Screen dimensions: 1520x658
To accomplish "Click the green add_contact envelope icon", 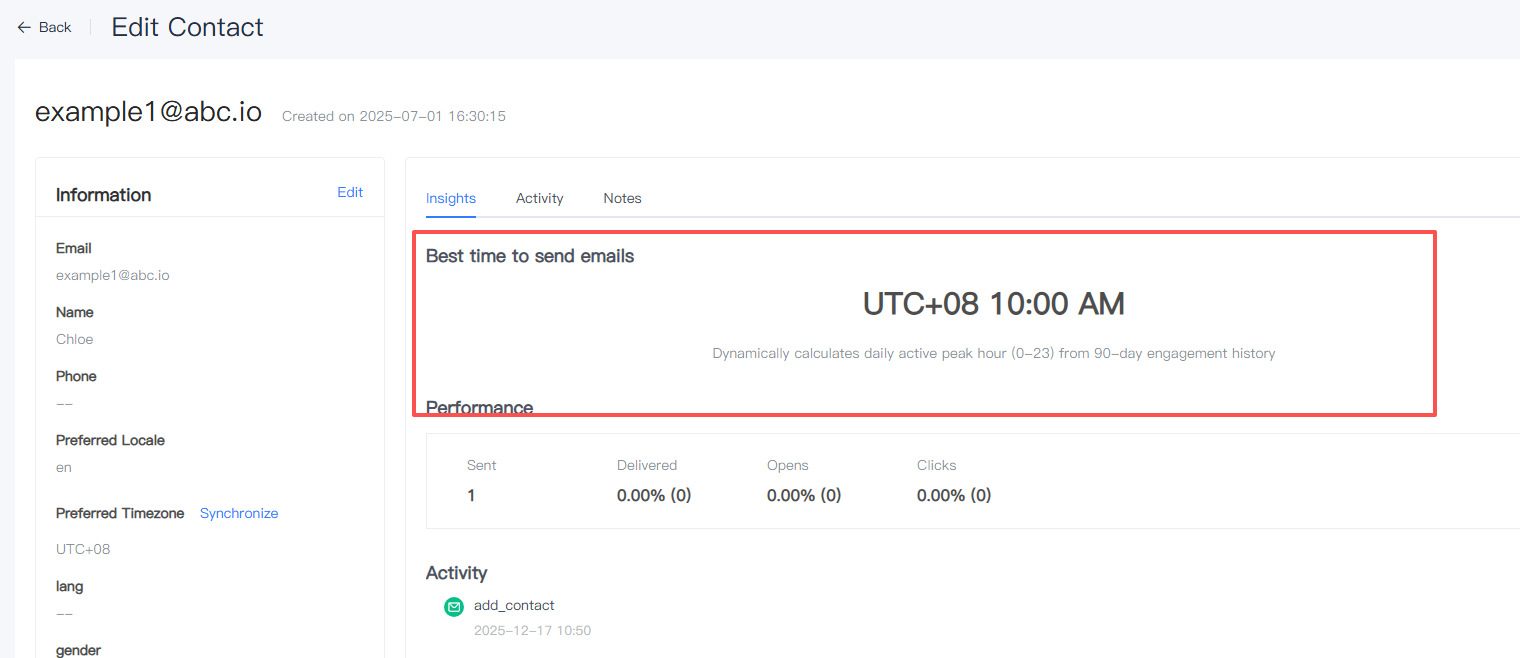I will click(454, 606).
